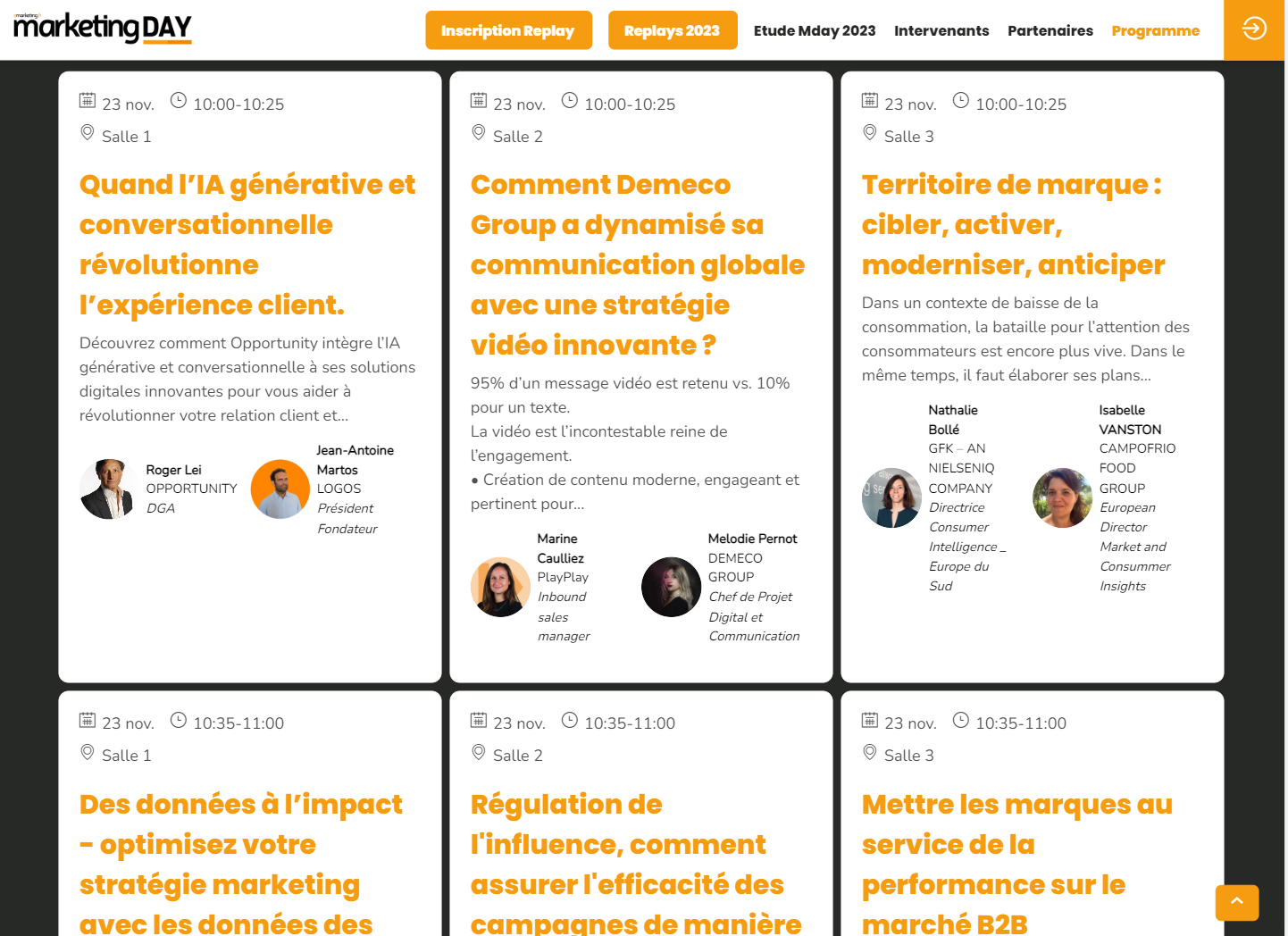This screenshot has height=936, width=1288.
Task: Click the login arrow icon in header
Action: tap(1254, 29)
